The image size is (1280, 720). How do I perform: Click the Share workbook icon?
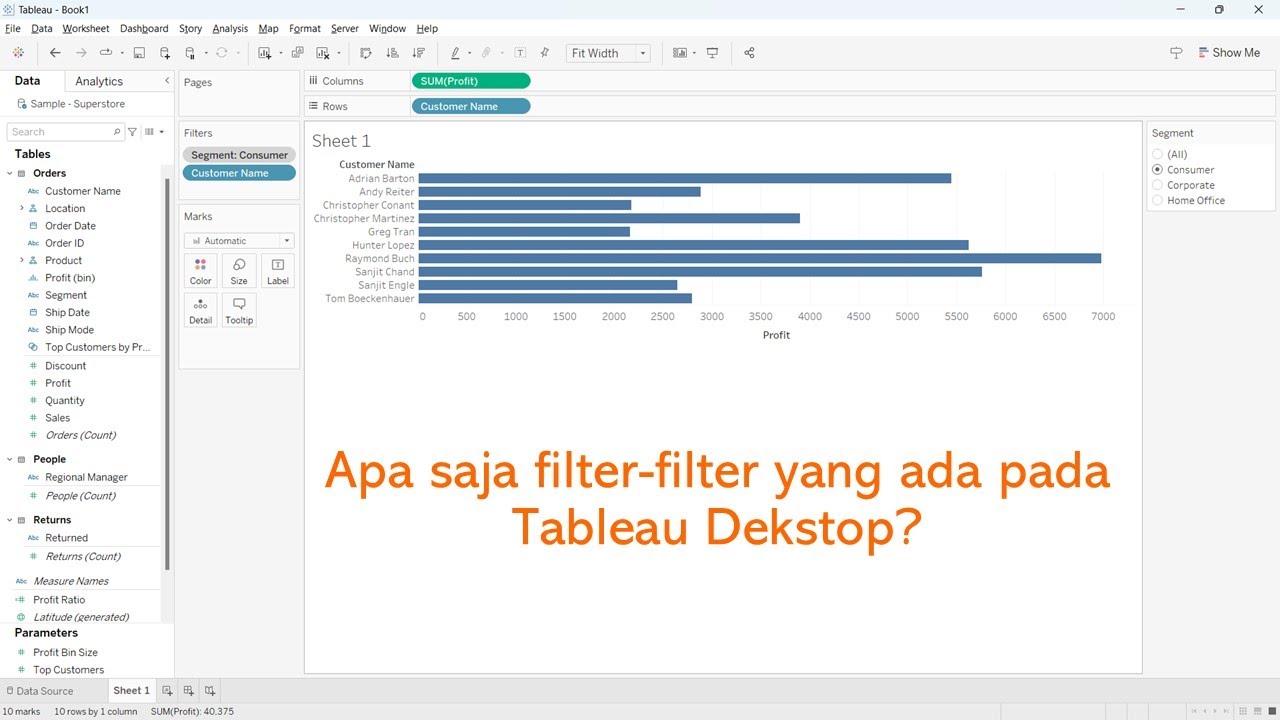[x=749, y=53]
